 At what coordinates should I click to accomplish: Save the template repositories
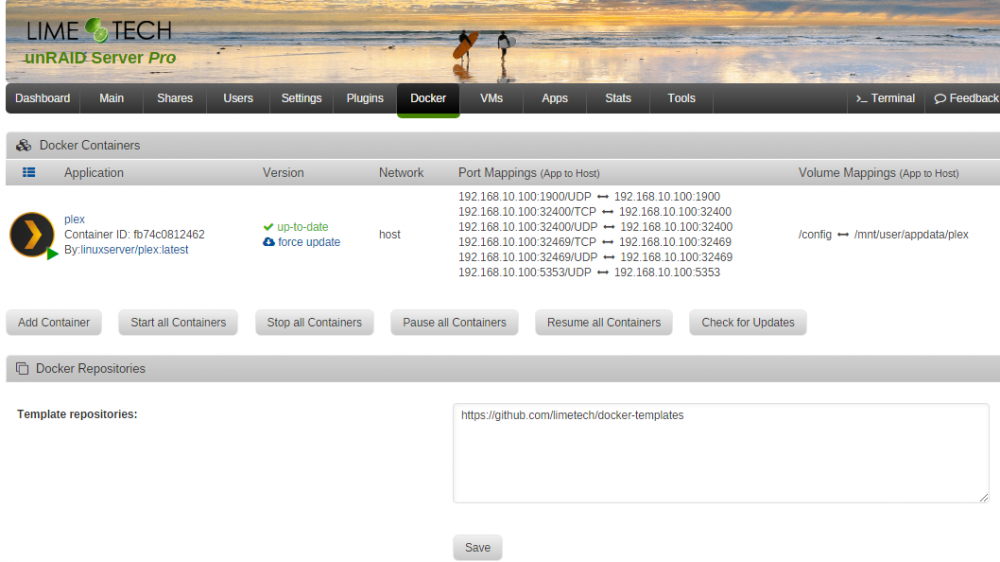click(x=478, y=547)
